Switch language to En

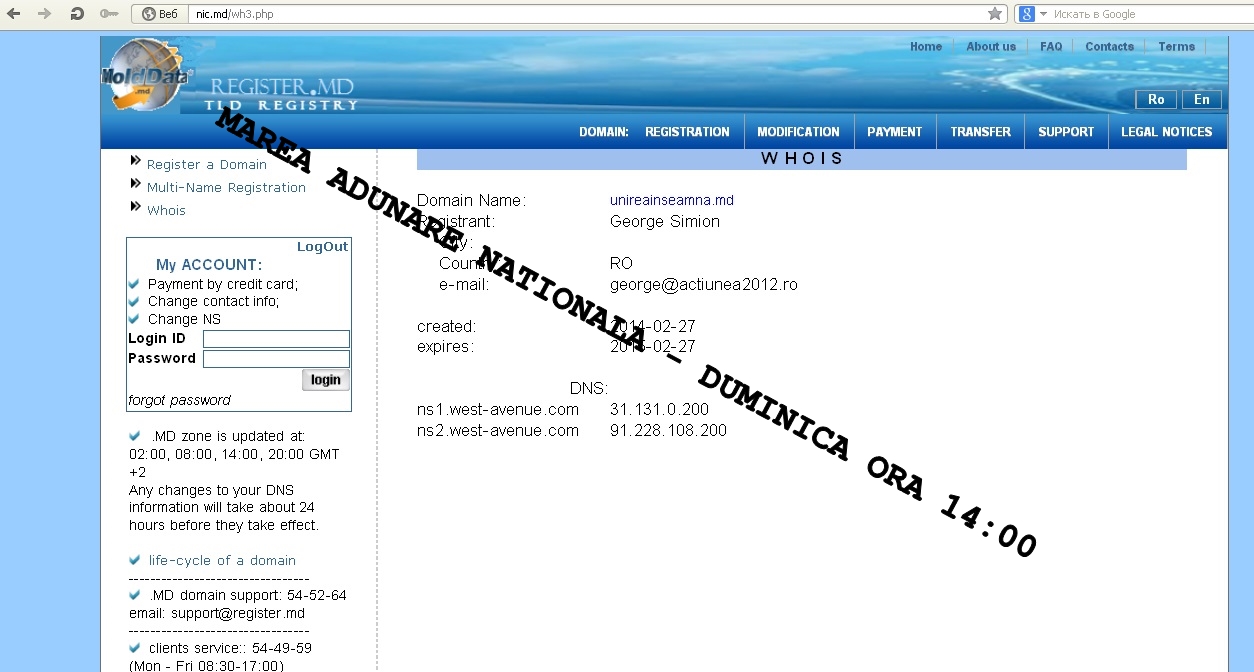pos(1202,99)
